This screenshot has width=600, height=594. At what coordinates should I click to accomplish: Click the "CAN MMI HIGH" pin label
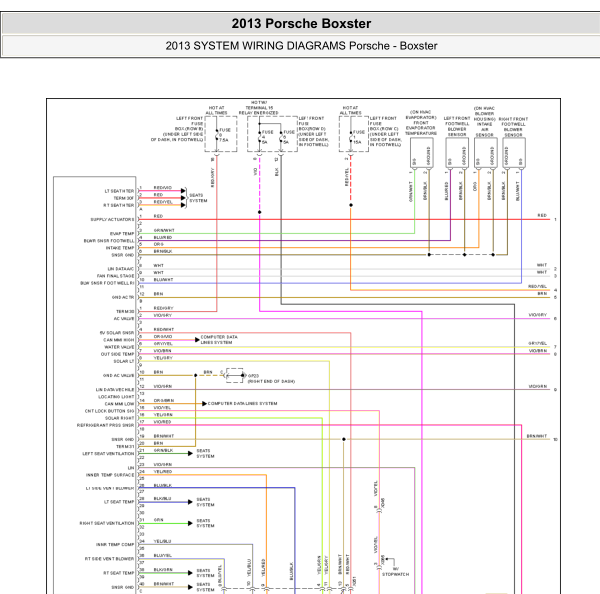119,340
